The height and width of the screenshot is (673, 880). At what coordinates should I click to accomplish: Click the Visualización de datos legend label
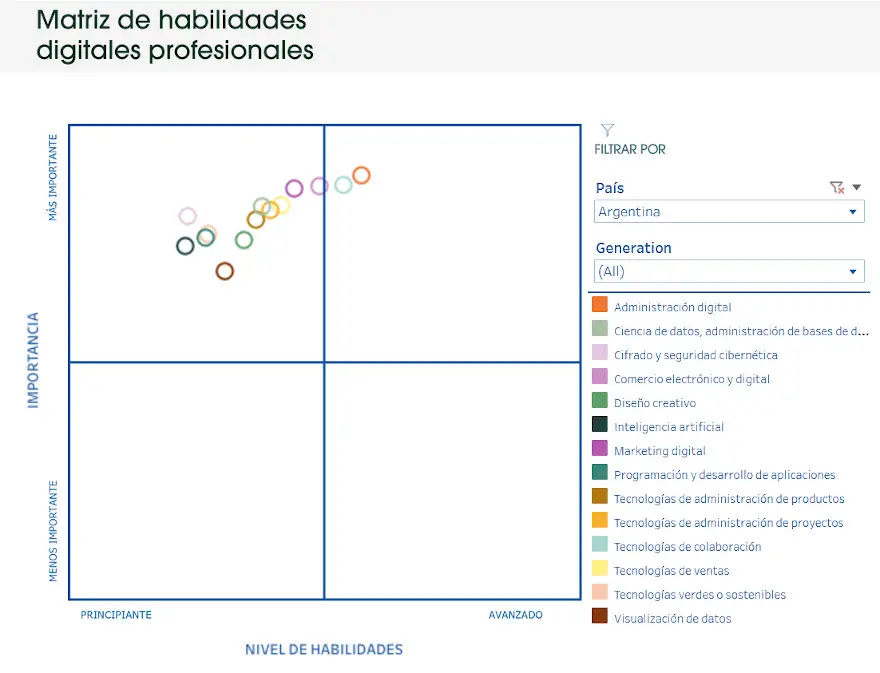pyautogui.click(x=672, y=619)
